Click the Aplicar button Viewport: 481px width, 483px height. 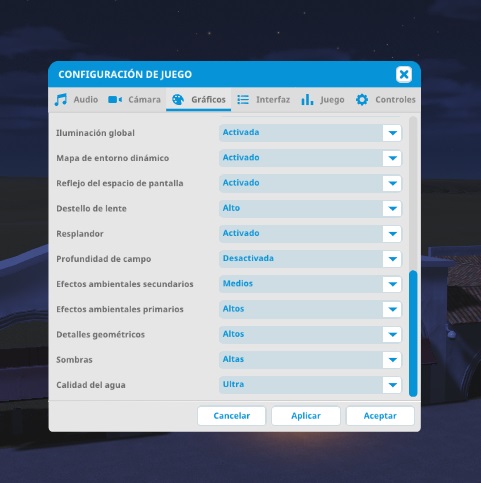(x=306, y=416)
